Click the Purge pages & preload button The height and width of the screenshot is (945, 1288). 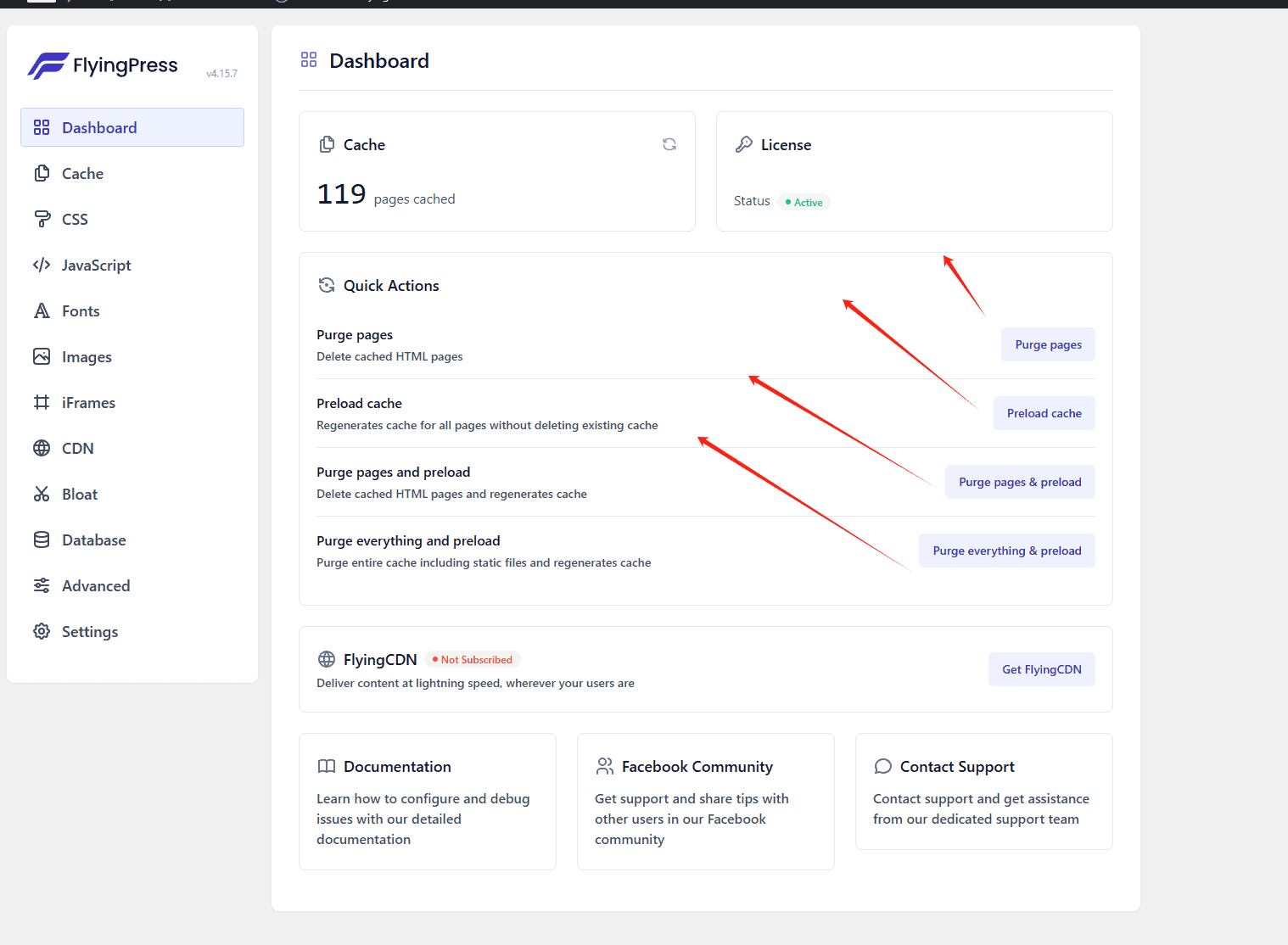point(1020,482)
